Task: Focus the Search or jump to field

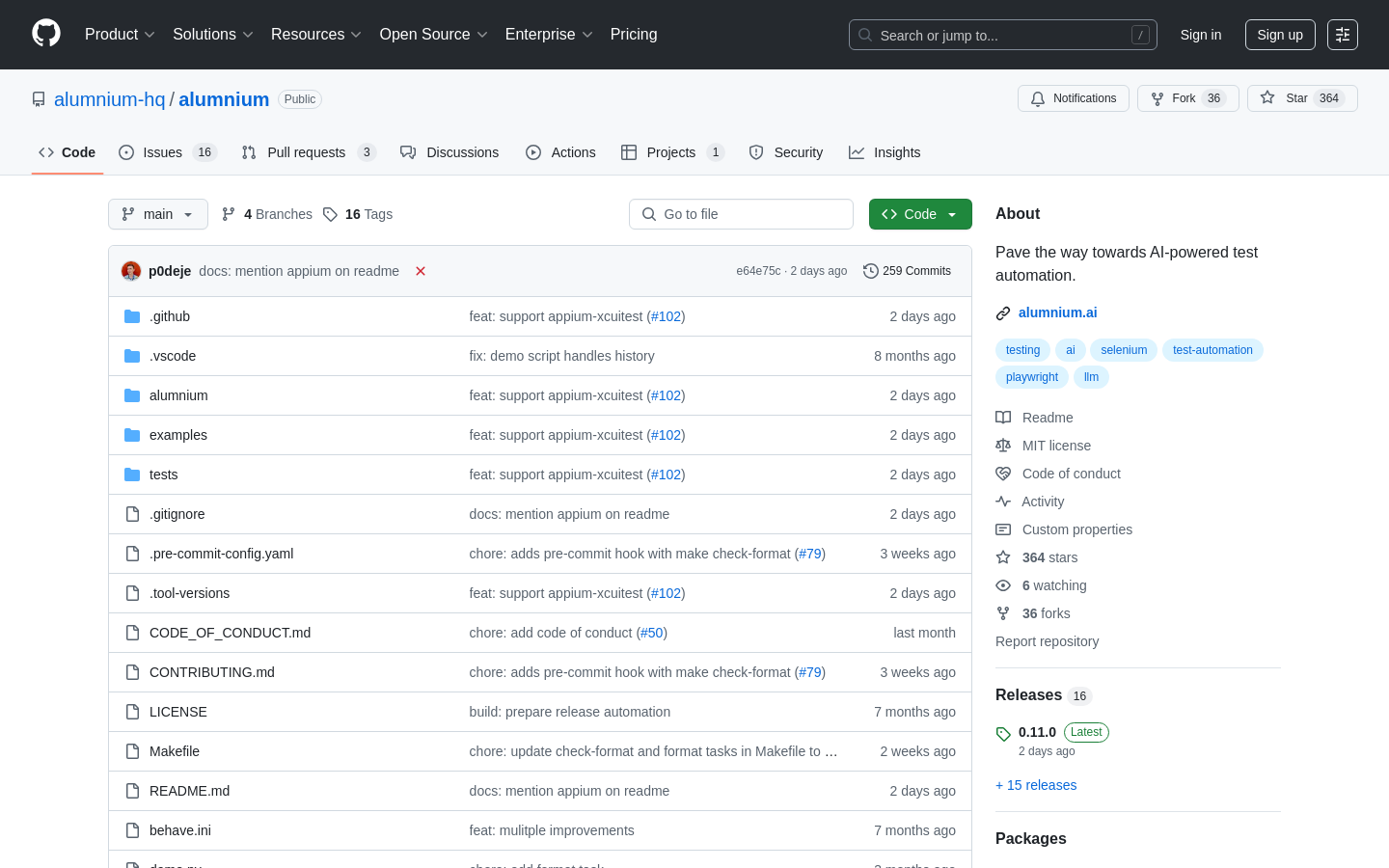Action: point(1003,35)
